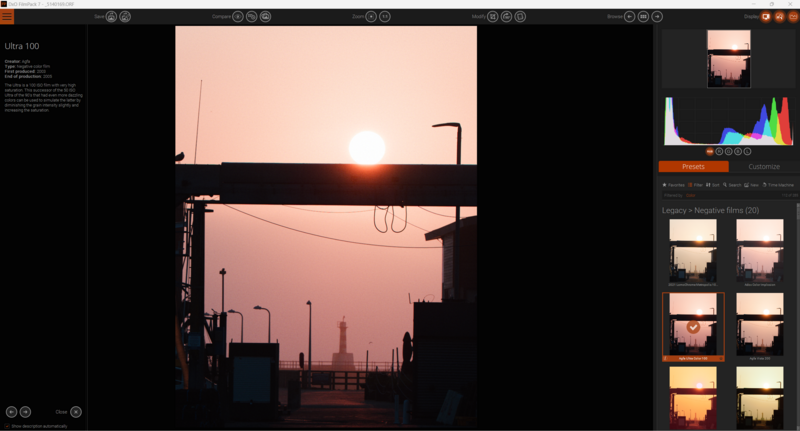Go to previous film description arrow
This screenshot has height=431, width=800.
click(12, 411)
